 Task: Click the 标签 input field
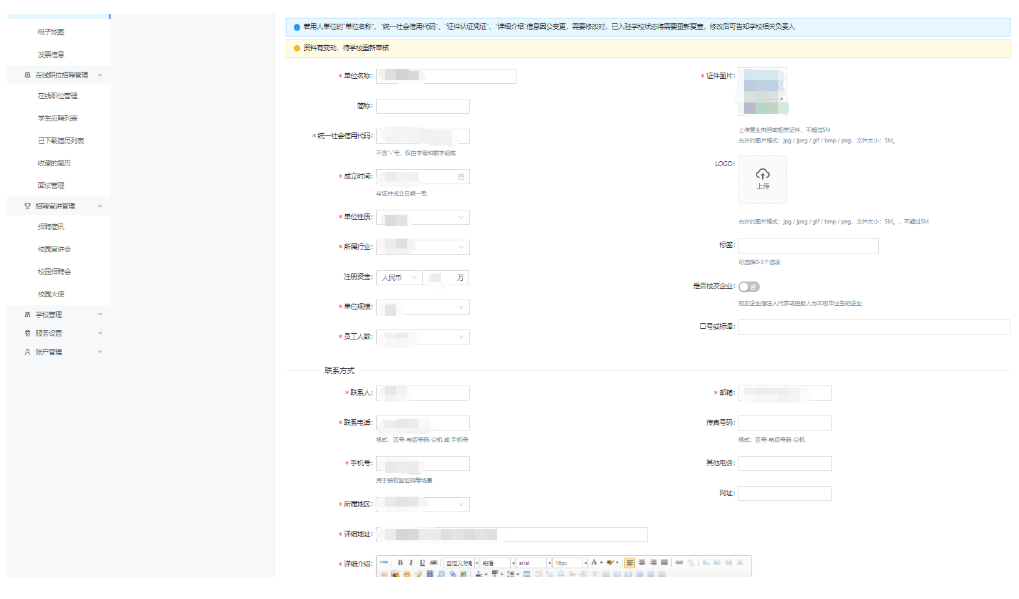tap(808, 246)
